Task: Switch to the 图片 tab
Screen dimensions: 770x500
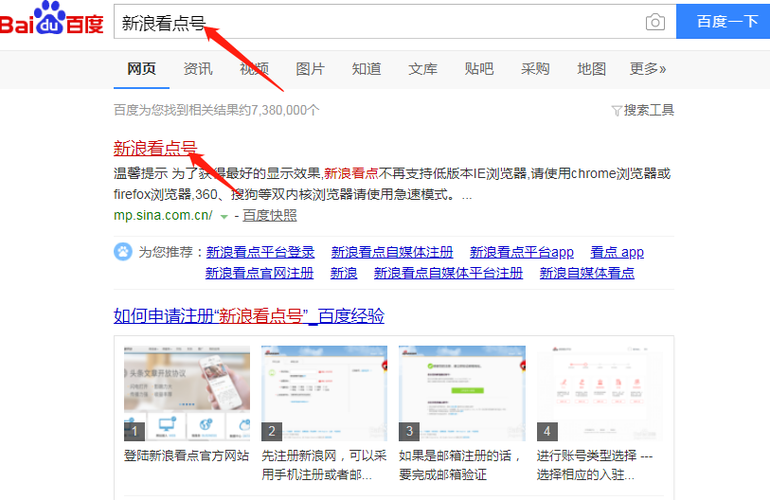Action: [x=310, y=69]
